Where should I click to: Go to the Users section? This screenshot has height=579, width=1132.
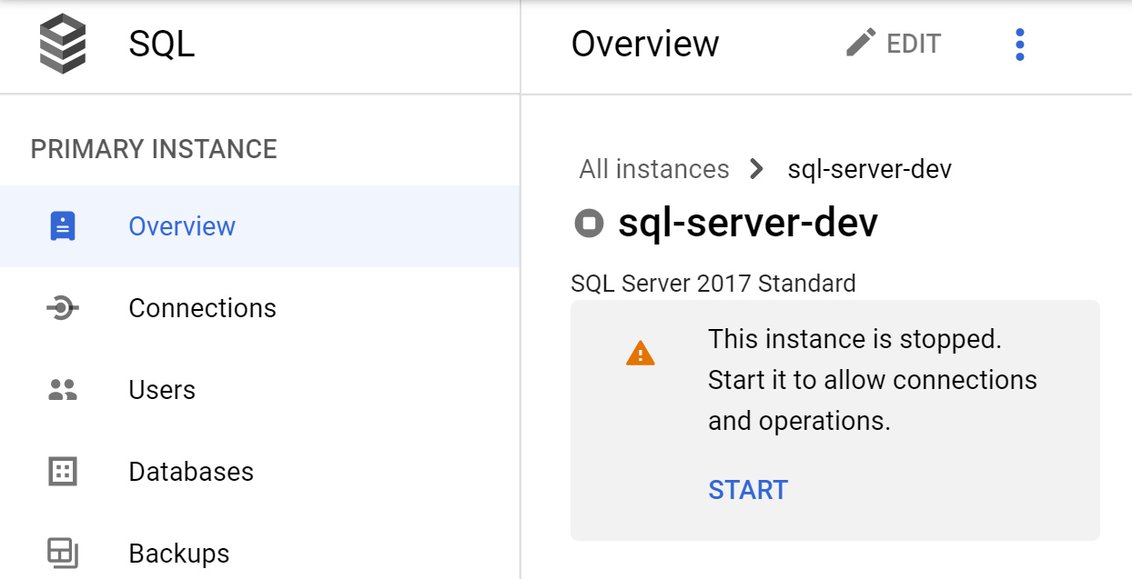click(x=260, y=390)
